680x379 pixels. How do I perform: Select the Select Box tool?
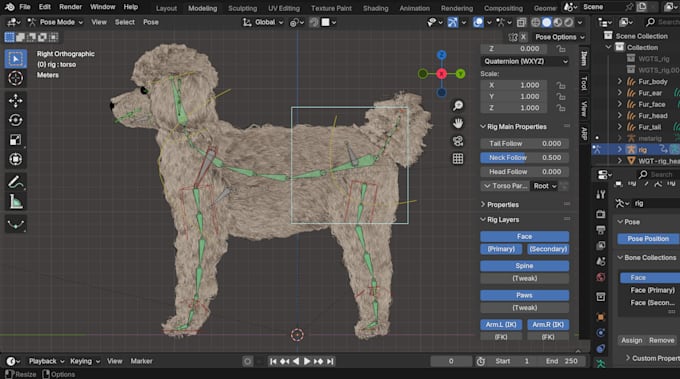point(16,59)
